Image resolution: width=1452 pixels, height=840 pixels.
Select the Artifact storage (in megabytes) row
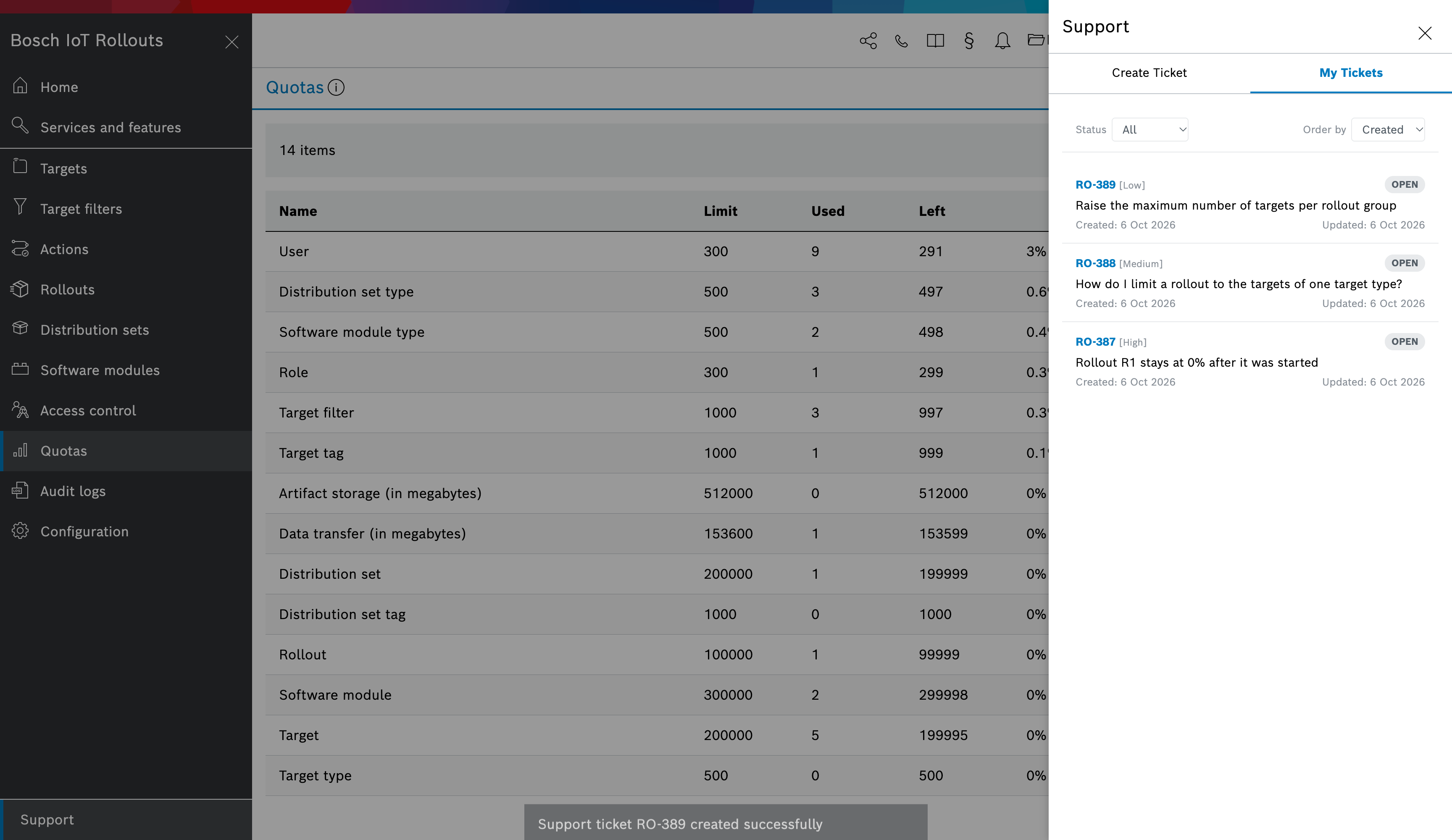coord(657,493)
